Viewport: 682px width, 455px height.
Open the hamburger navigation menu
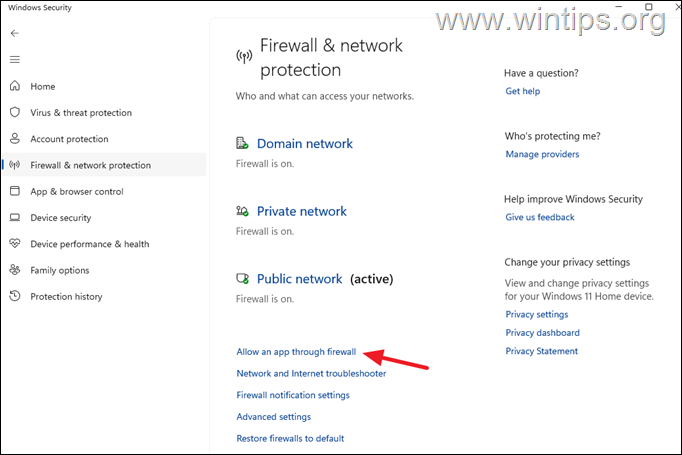14,59
